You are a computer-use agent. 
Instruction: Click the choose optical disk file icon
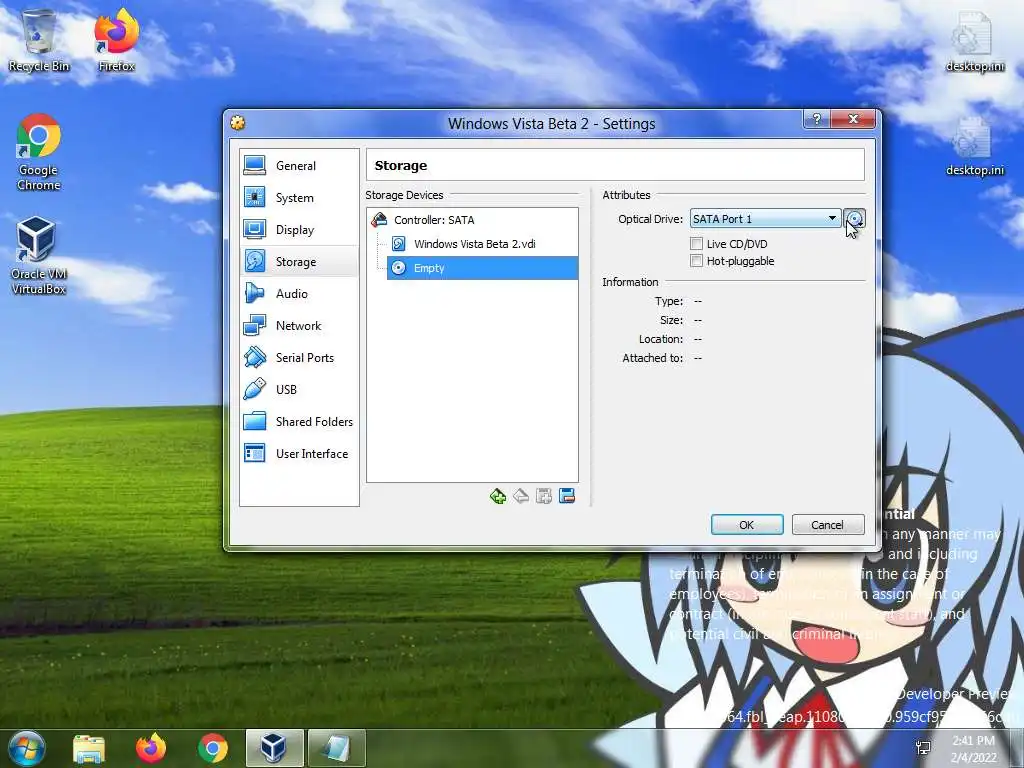click(x=854, y=219)
